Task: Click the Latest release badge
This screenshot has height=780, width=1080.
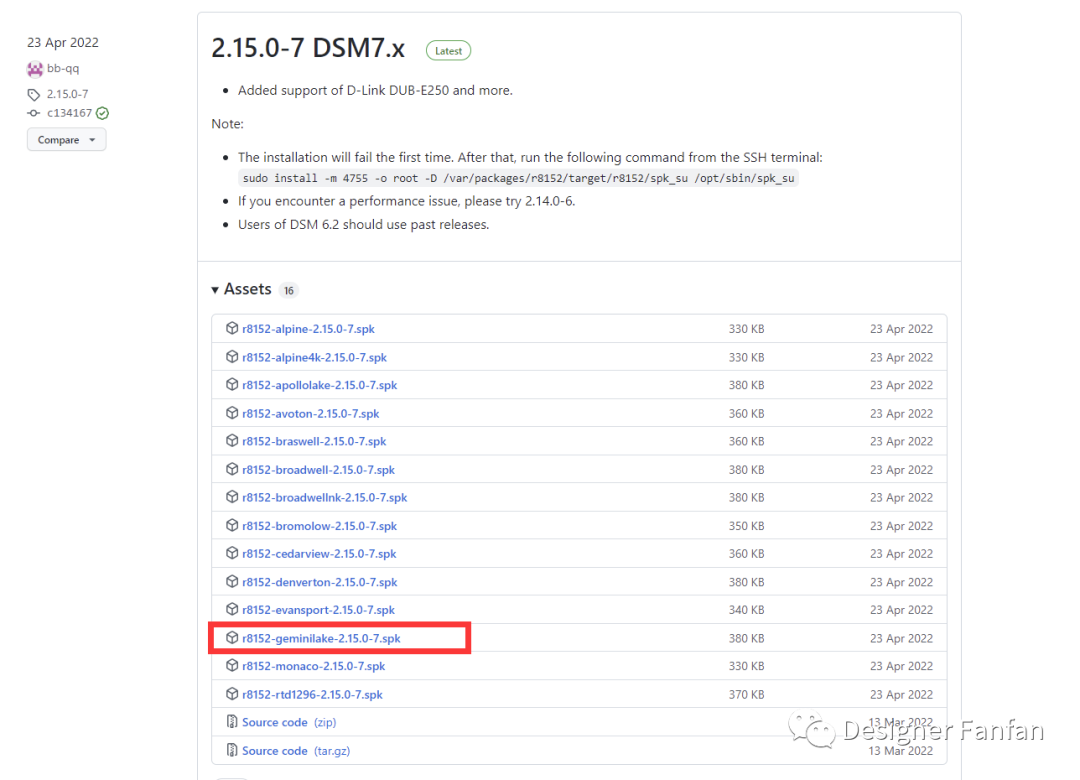Action: coord(448,50)
